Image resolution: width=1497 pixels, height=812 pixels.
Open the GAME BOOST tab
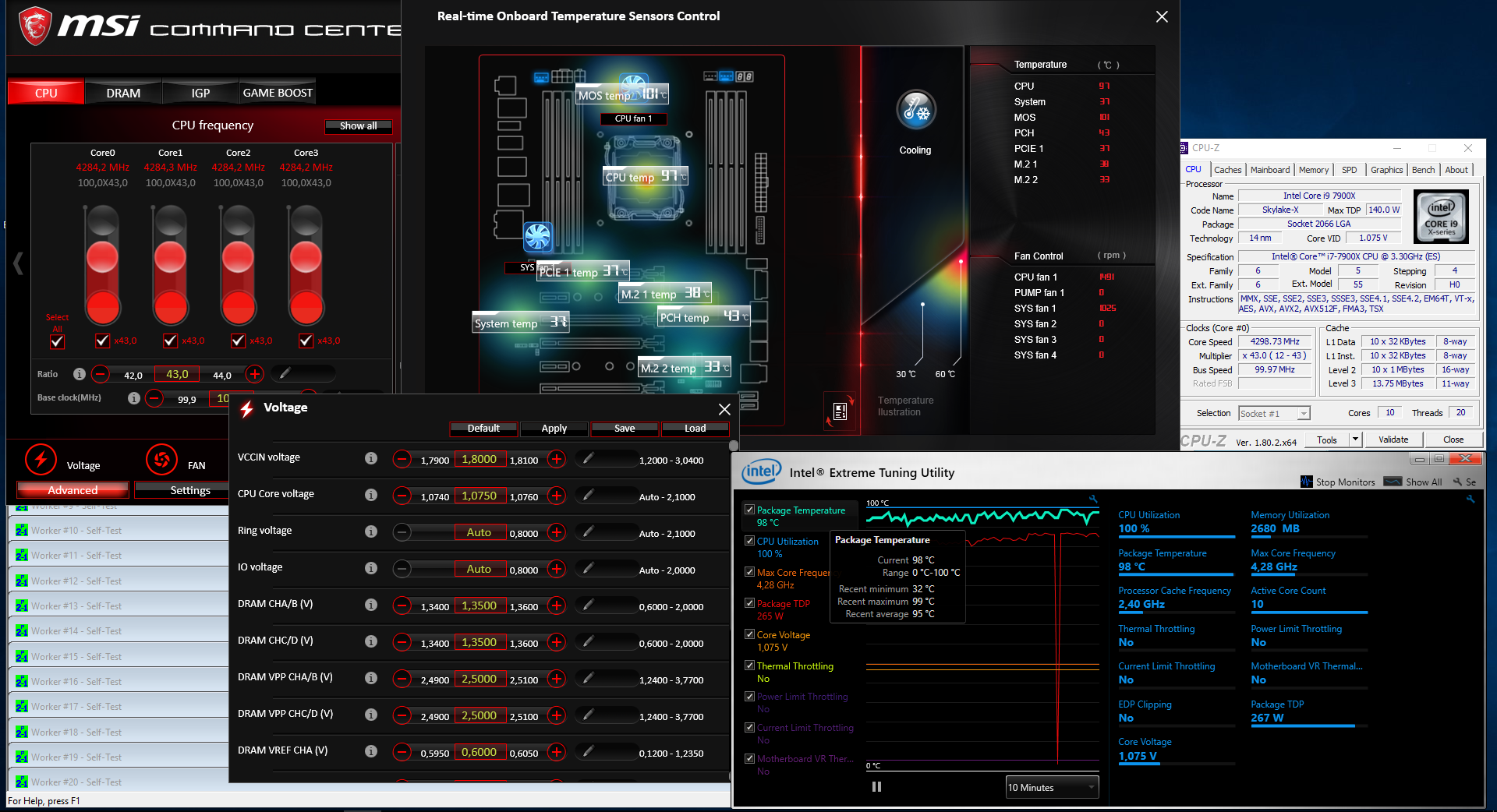[x=278, y=93]
